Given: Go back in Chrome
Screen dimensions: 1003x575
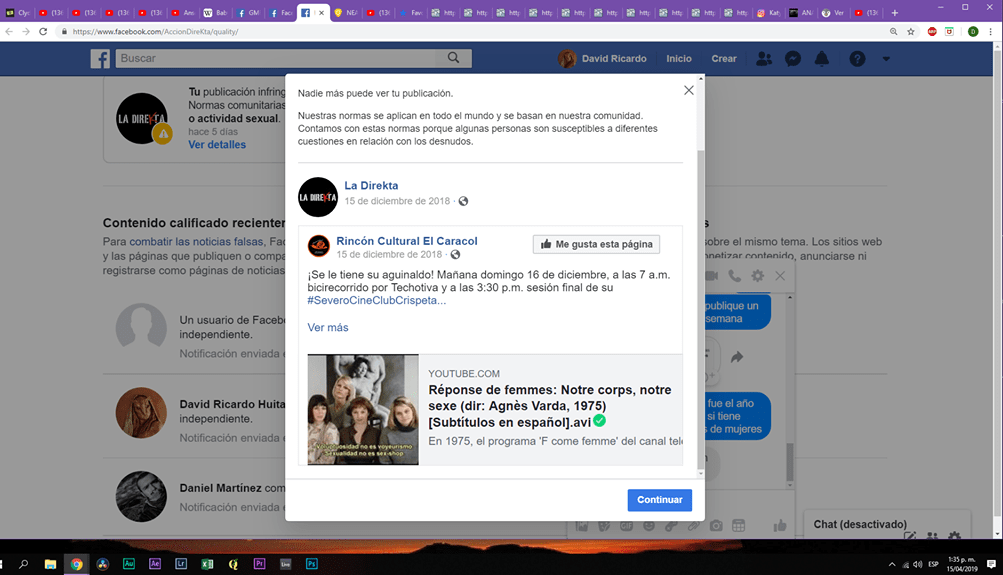Looking at the screenshot, I should coord(9,31).
